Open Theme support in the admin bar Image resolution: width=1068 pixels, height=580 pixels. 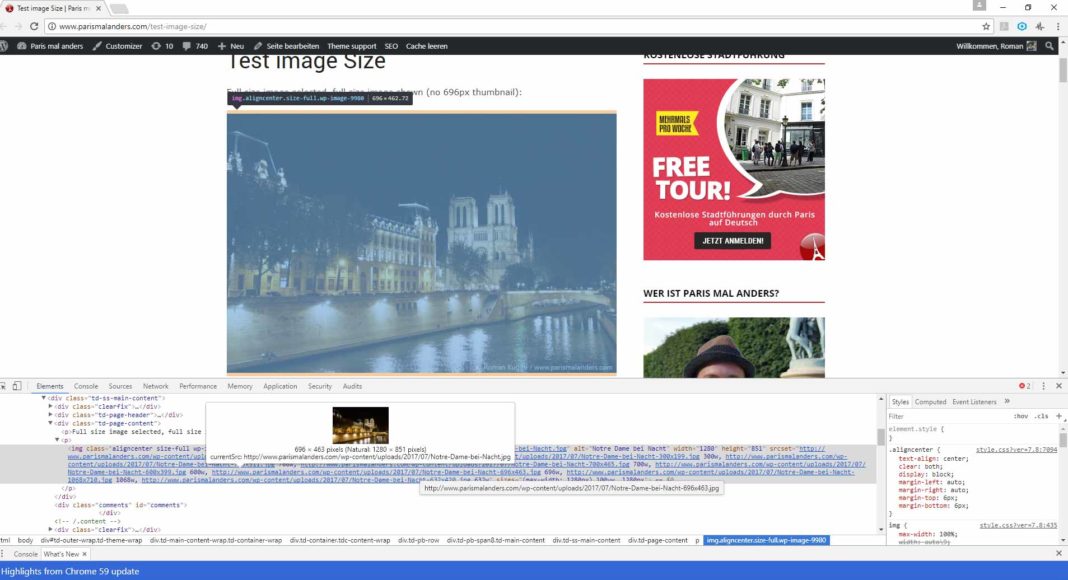351,46
